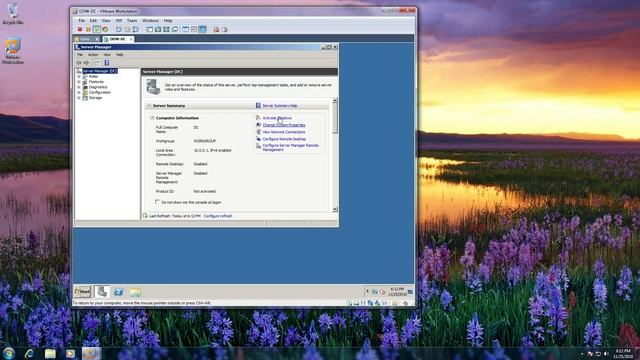The width and height of the screenshot is (640, 360).
Task: Click the red Power Off button in VMware toolbar
Action: pyautogui.click(x=80, y=29)
